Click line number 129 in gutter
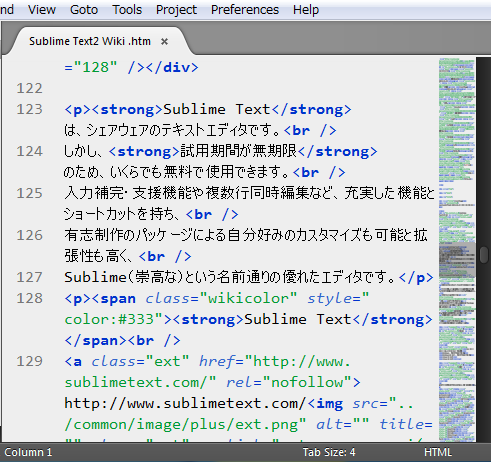The height and width of the screenshot is (462, 491). (30, 361)
